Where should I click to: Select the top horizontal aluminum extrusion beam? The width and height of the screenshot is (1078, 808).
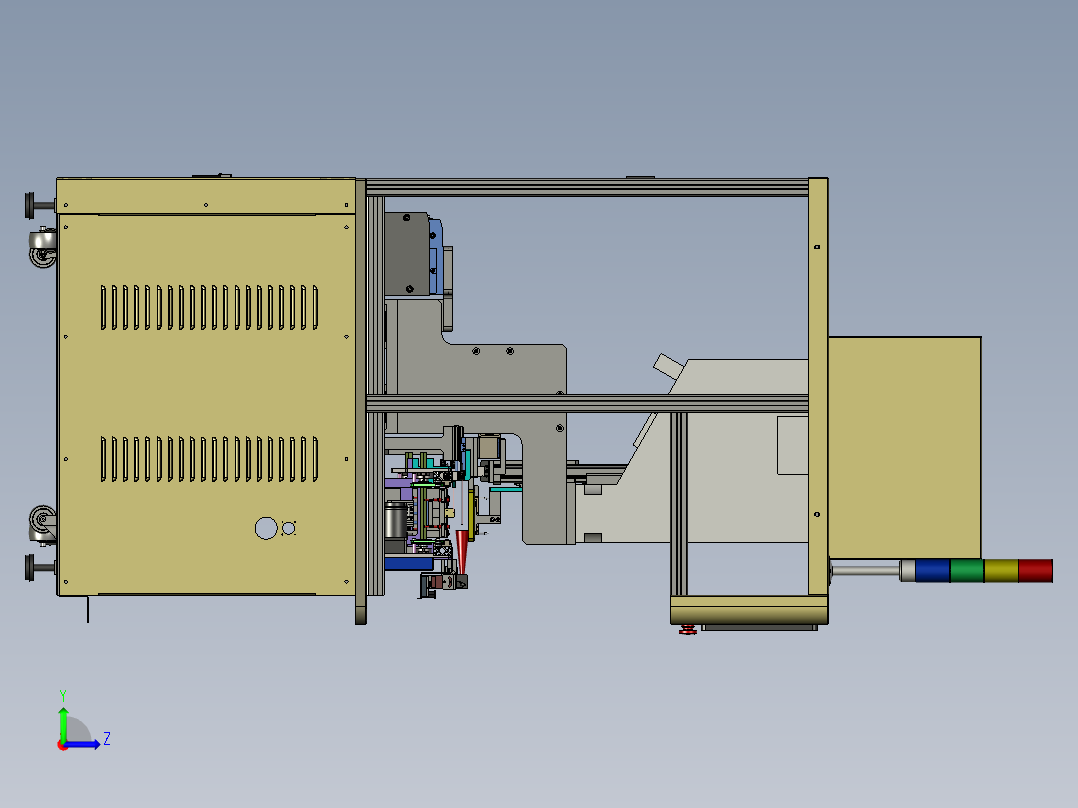point(587,187)
